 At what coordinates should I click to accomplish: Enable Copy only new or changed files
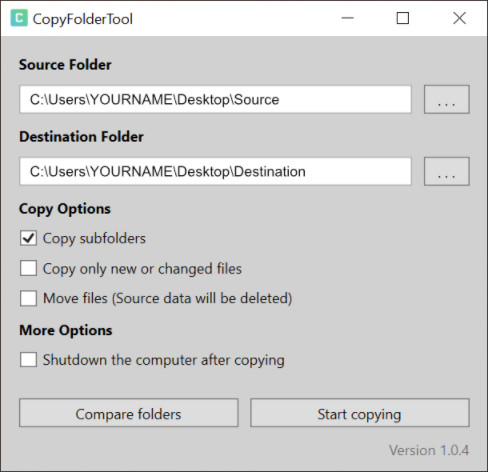pyautogui.click(x=28, y=268)
